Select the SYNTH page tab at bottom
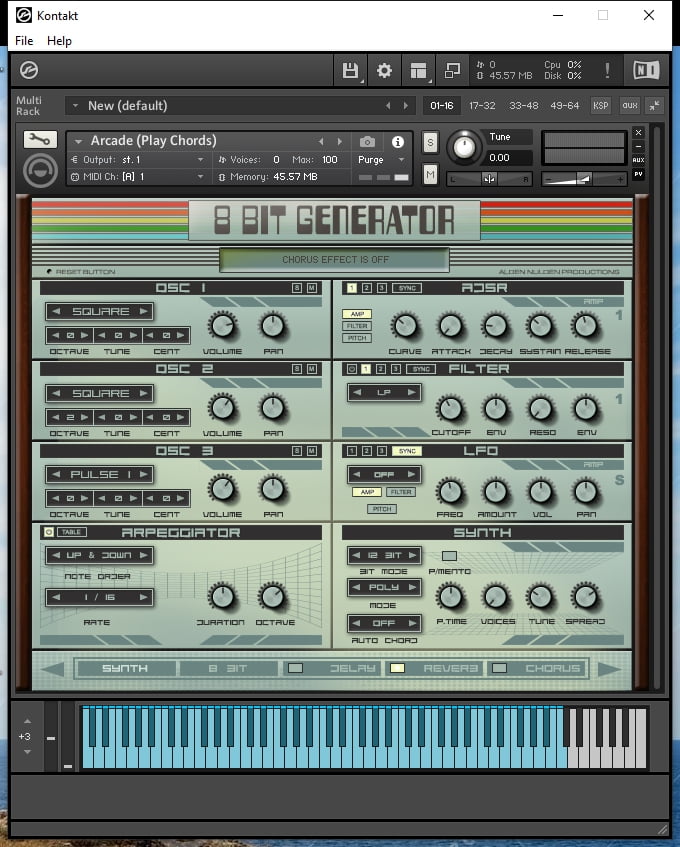Screen dimensions: 680x847 [x=125, y=669]
